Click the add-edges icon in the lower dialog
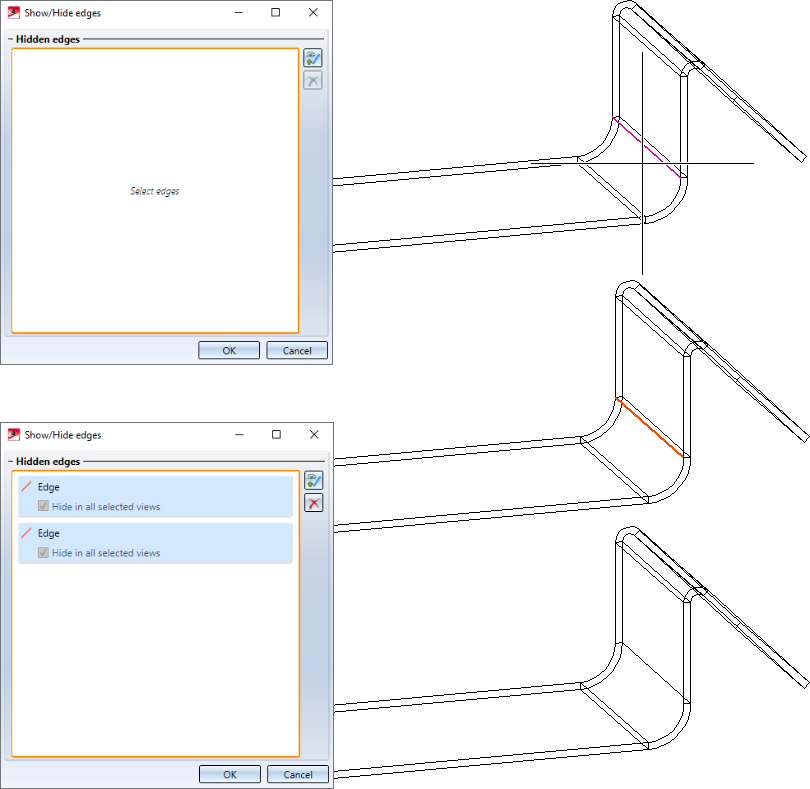 coord(314,482)
